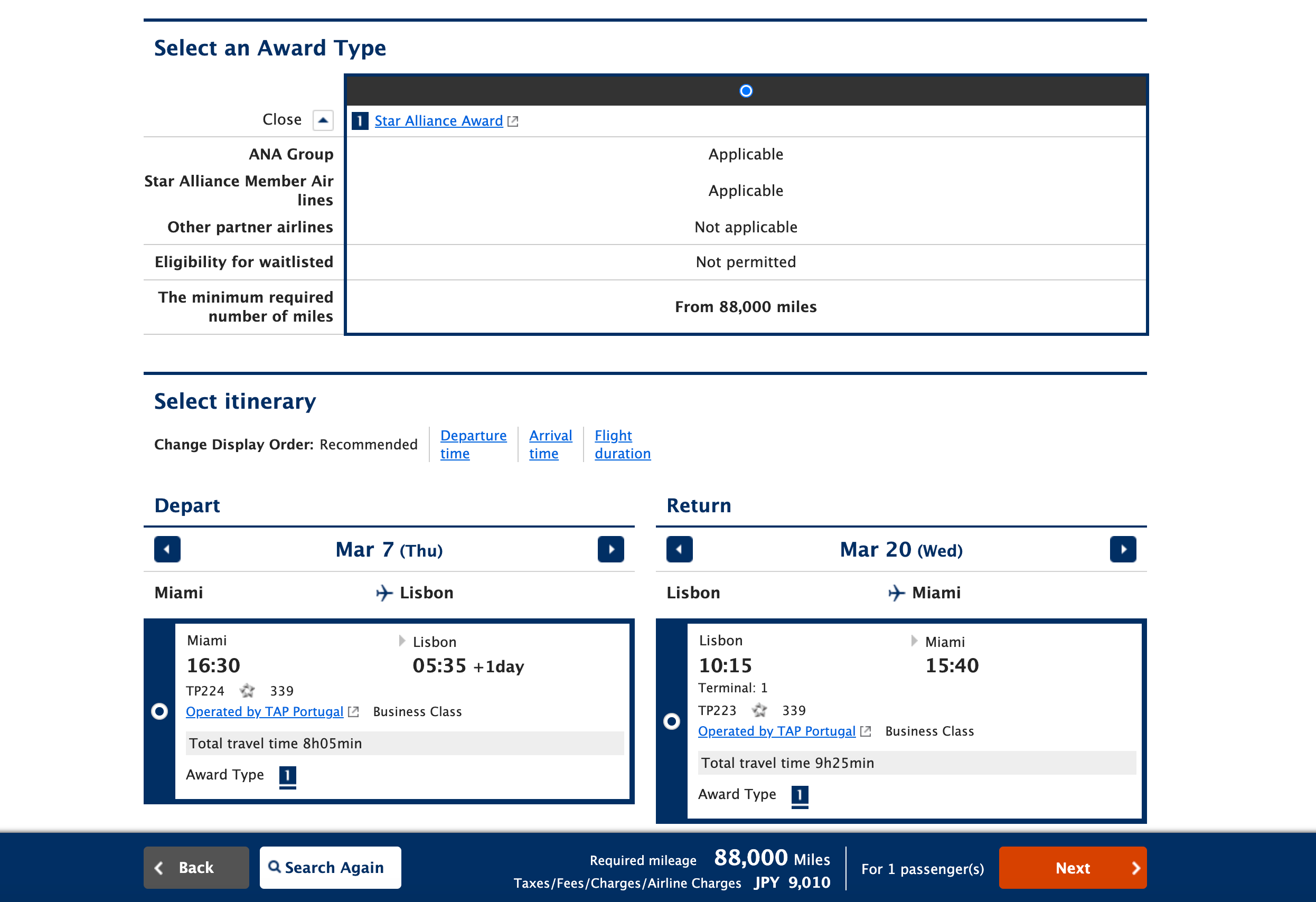Advance the depart date past Mar 7

pyautogui.click(x=610, y=549)
